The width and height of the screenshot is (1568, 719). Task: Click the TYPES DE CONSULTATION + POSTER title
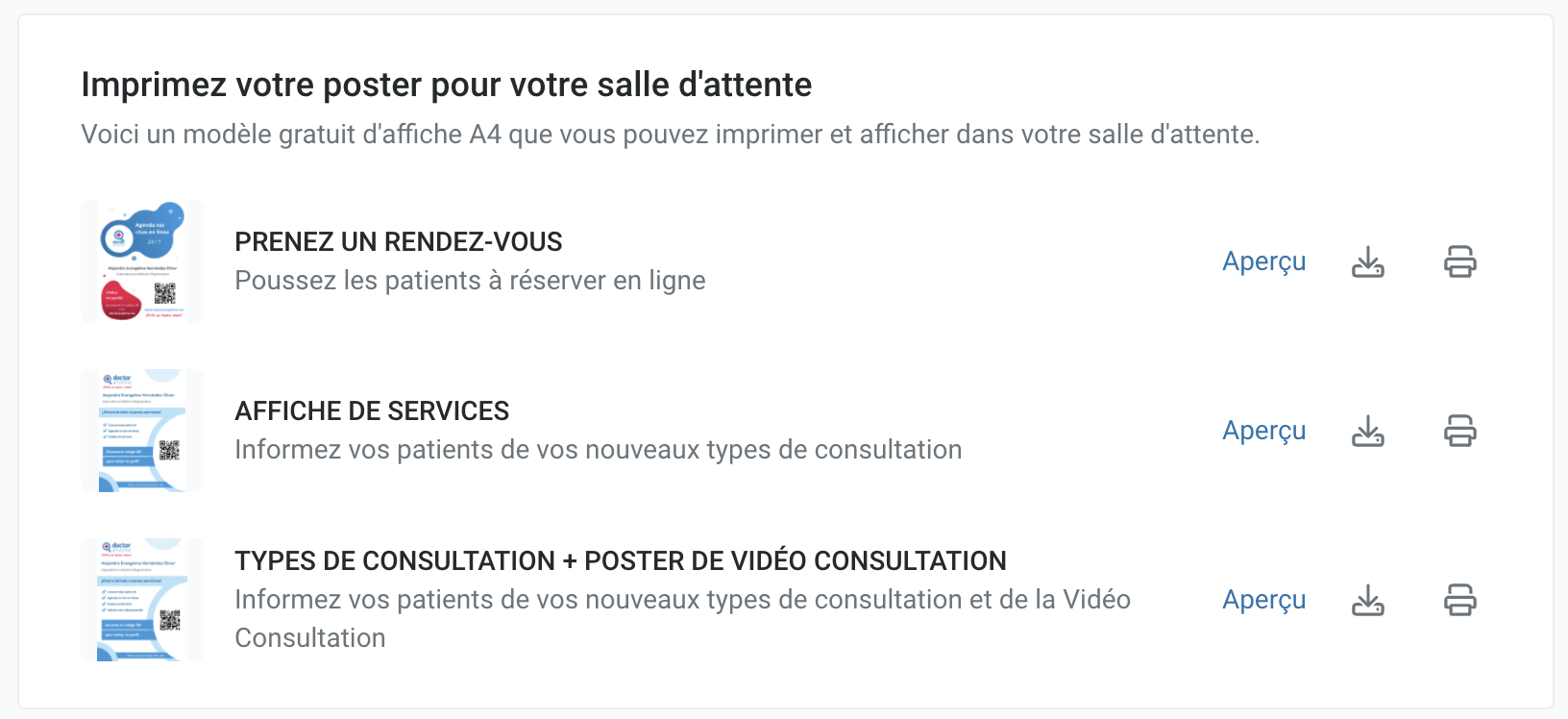pos(621,561)
